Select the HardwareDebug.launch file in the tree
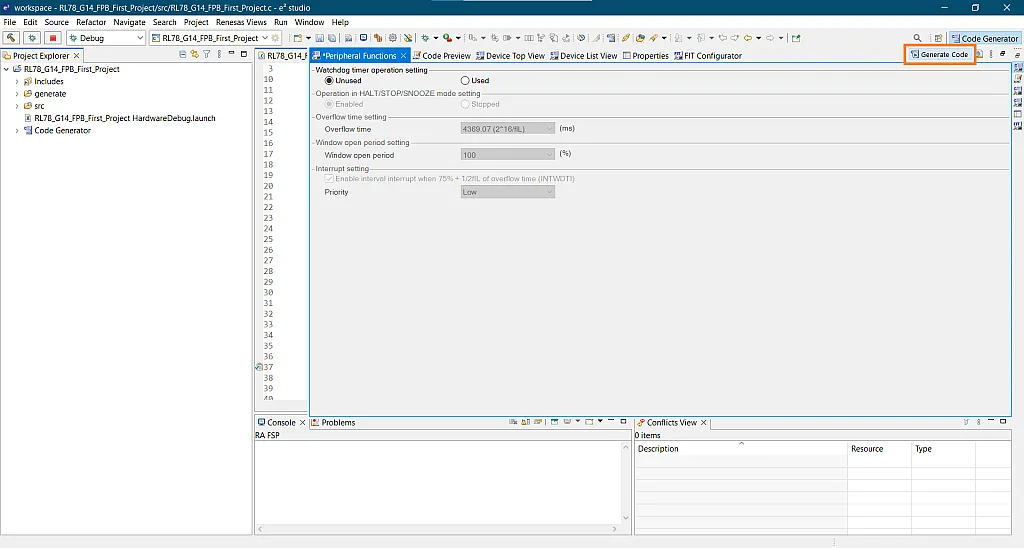The height and width of the screenshot is (548, 1024). [x=124, y=118]
